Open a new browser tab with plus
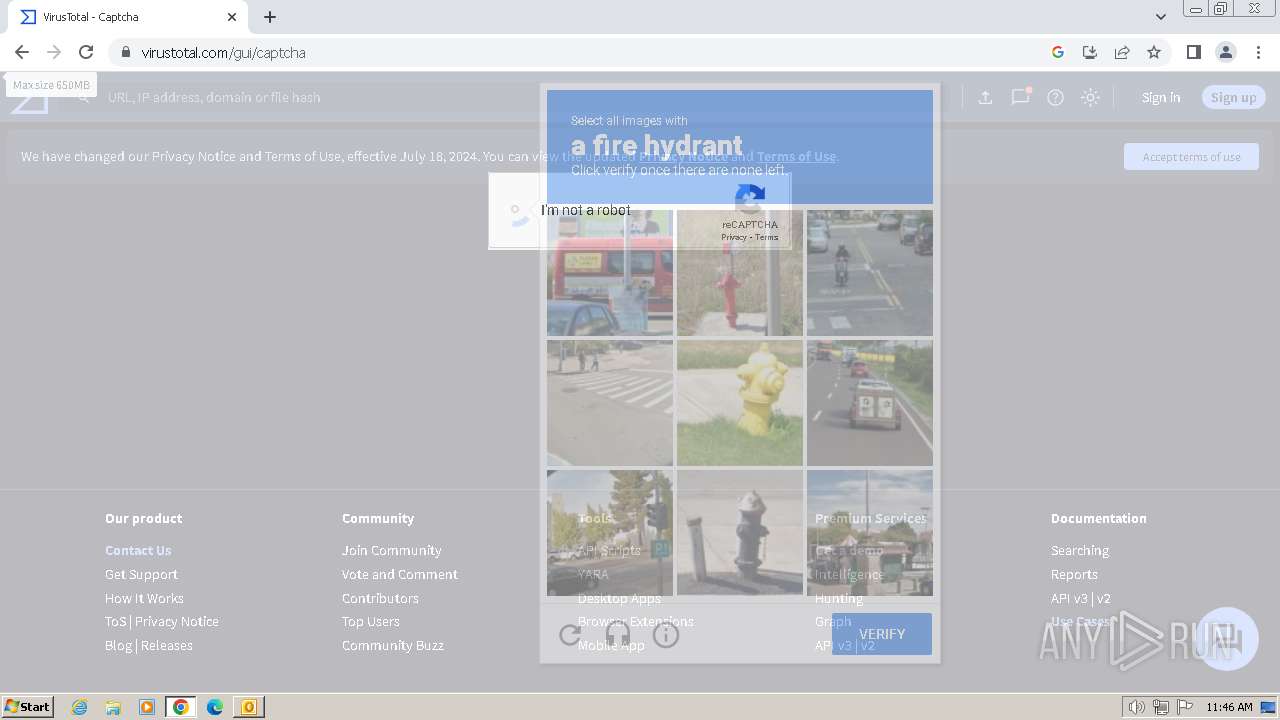 [270, 17]
